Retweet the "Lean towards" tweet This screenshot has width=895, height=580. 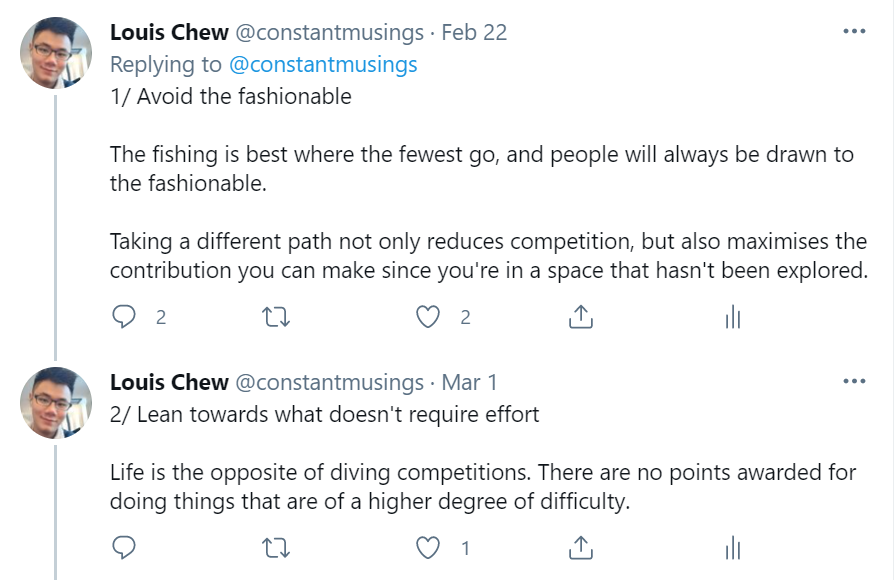click(x=276, y=548)
